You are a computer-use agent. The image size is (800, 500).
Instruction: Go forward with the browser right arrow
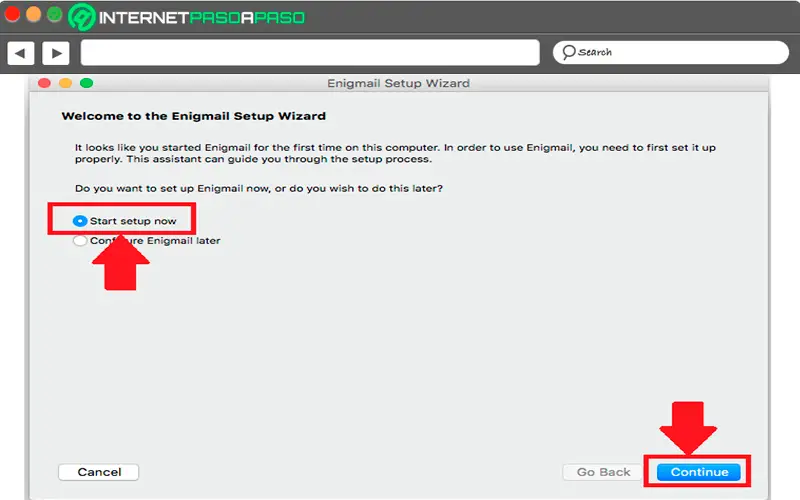click(x=56, y=53)
